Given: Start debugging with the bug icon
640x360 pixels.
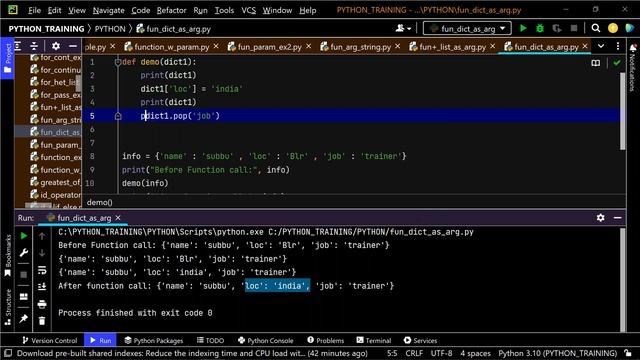Looking at the screenshot, I should pyautogui.click(x=540, y=28).
